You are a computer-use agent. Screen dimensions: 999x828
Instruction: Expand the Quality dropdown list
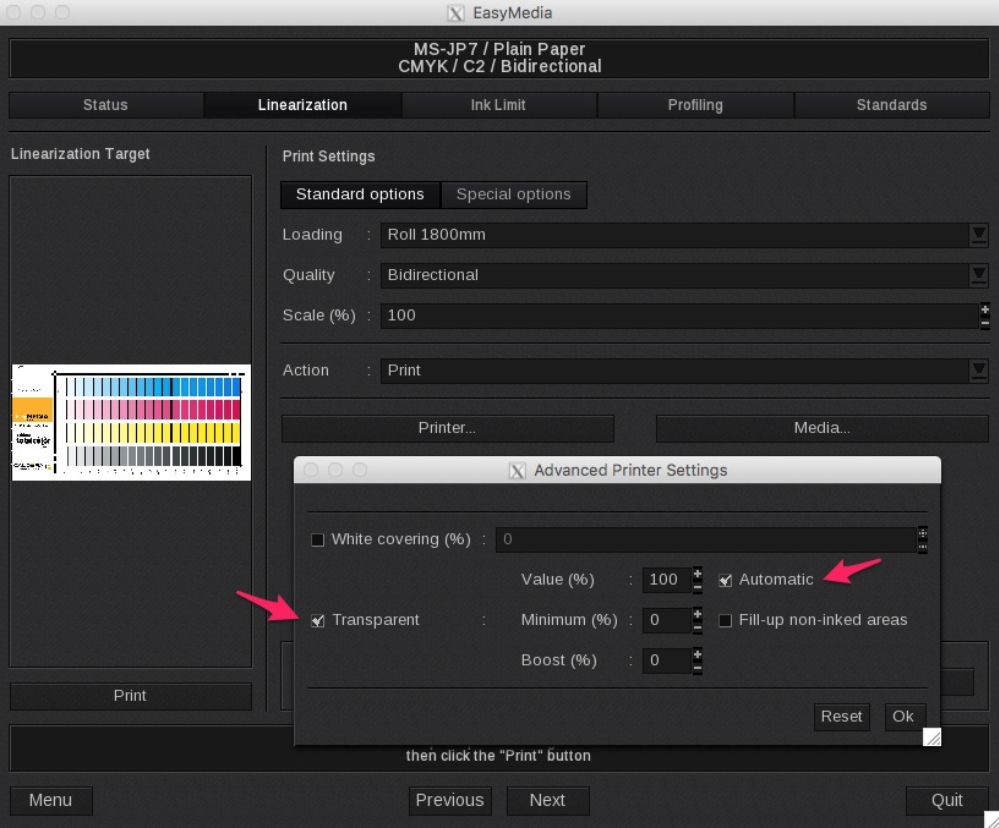click(978, 275)
